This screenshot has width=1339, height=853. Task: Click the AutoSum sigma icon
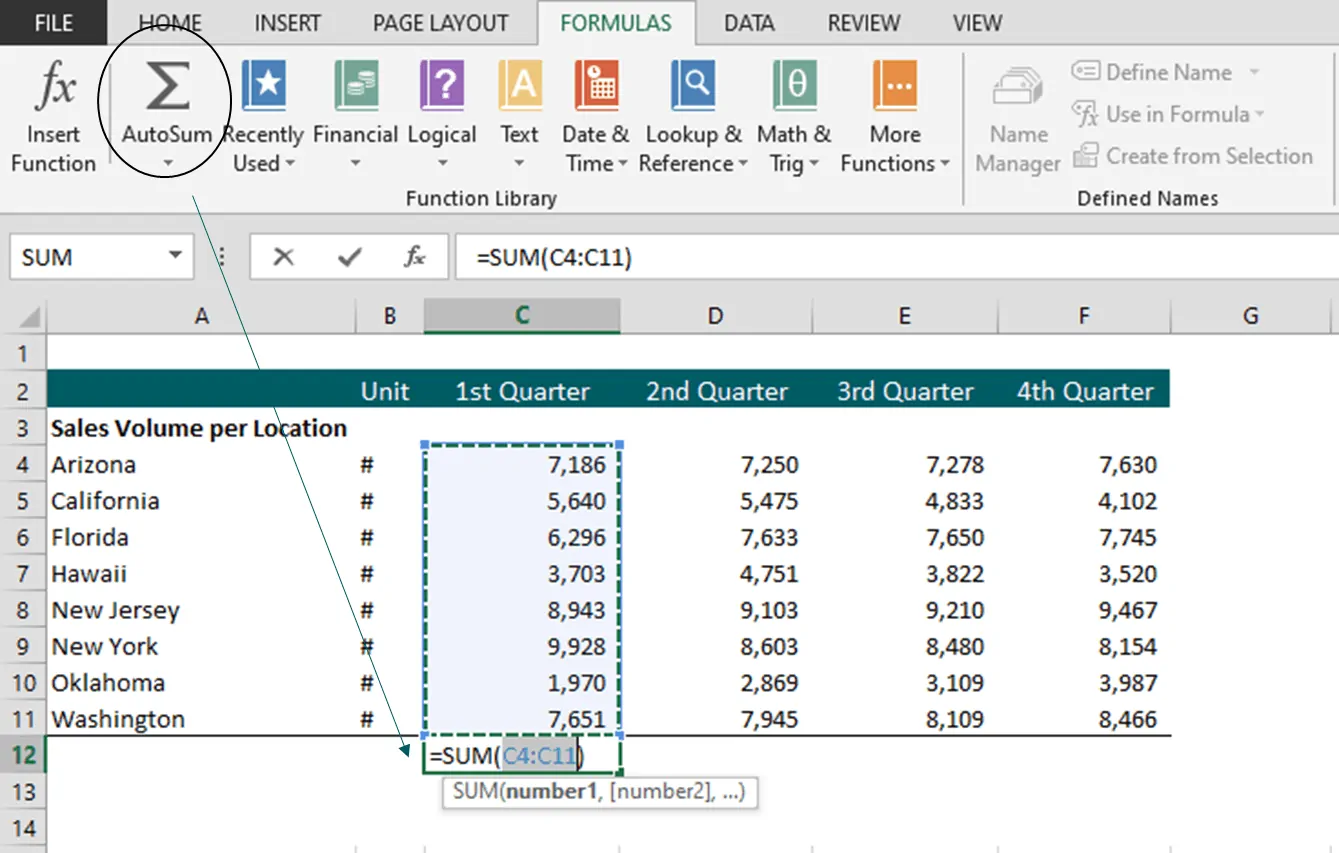pos(168,86)
